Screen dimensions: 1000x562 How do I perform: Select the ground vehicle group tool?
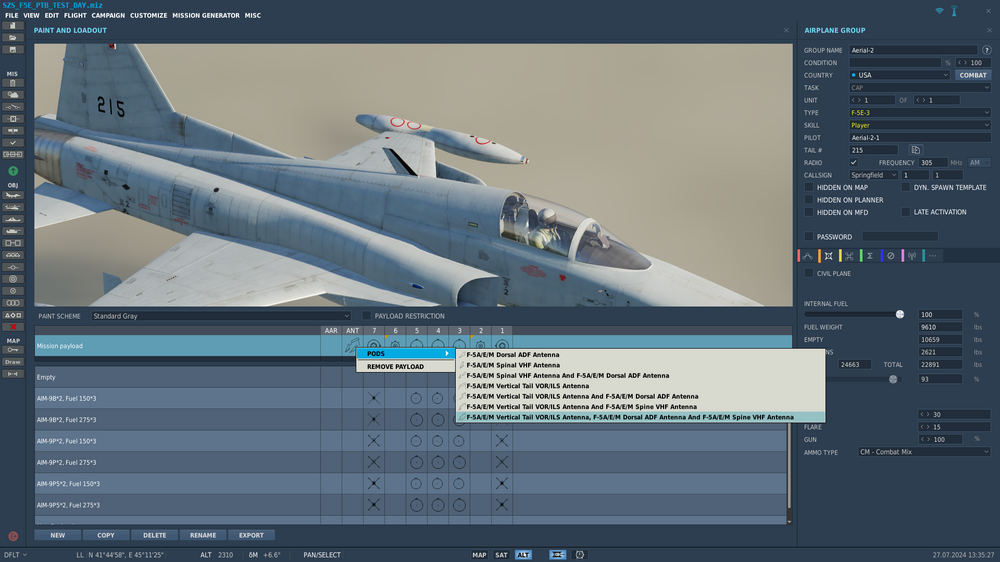pos(12,231)
